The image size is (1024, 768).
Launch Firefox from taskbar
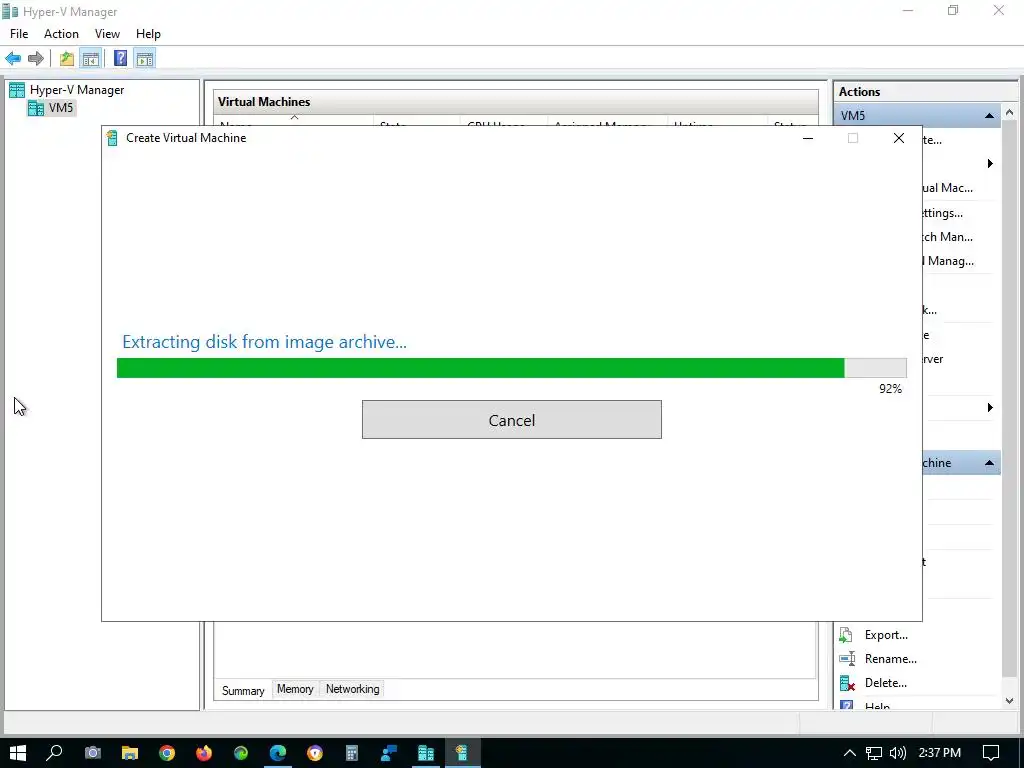(x=204, y=753)
